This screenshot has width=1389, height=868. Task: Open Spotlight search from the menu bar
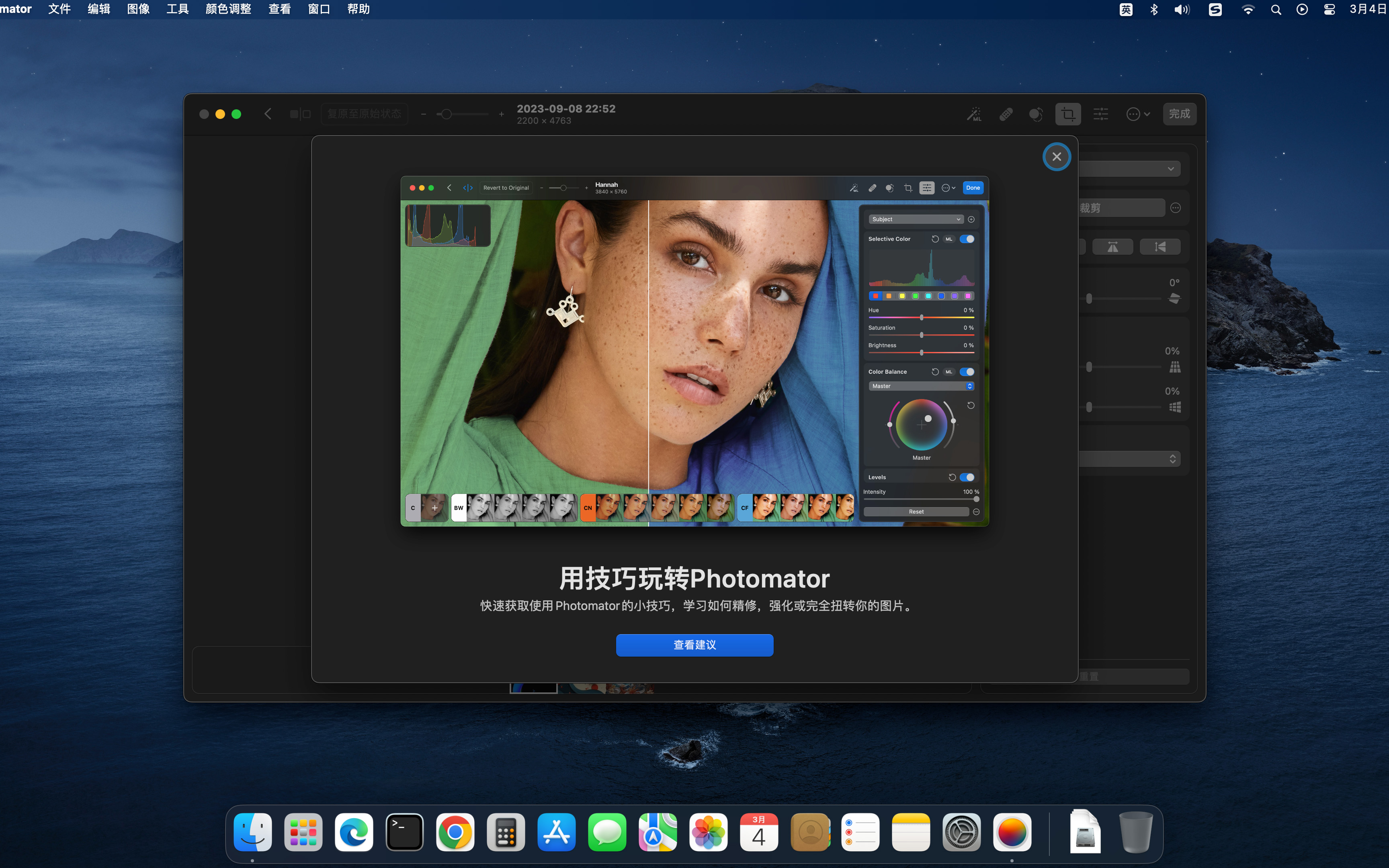coord(1276,9)
